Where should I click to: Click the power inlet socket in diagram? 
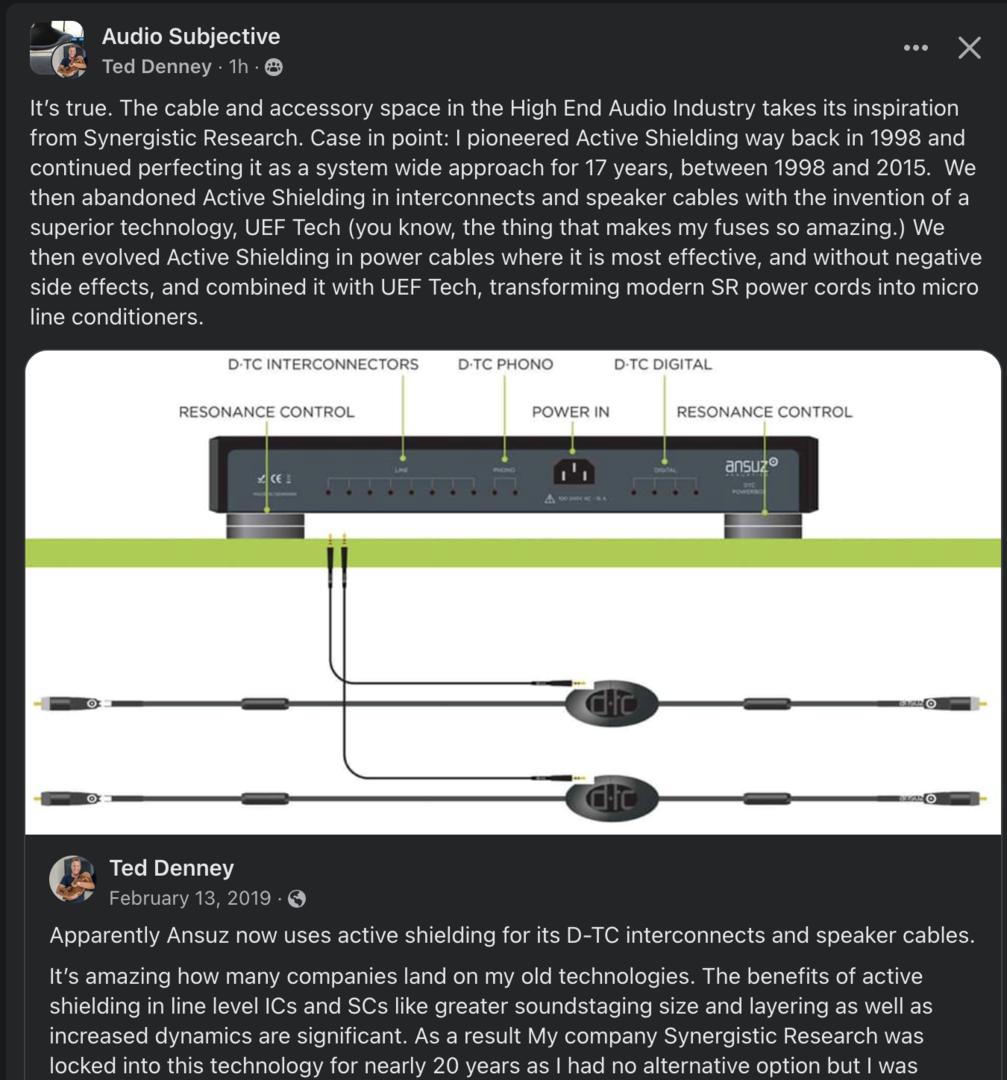[572, 471]
